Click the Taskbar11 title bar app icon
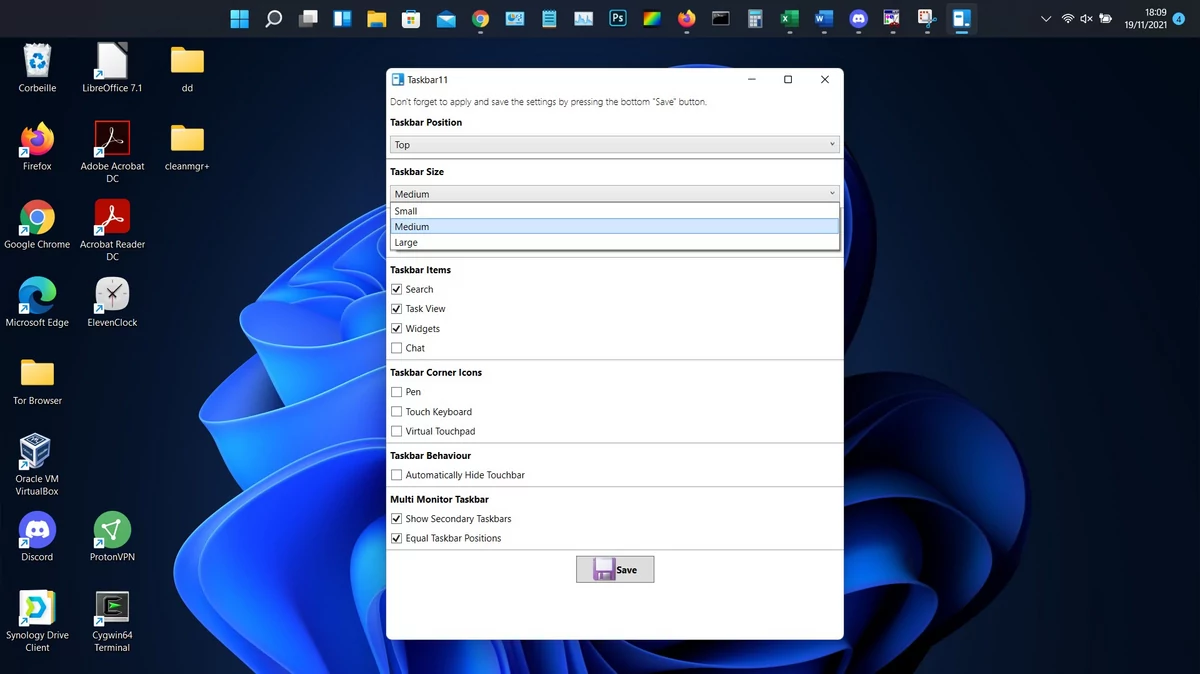This screenshot has height=674, width=1200. pos(398,79)
